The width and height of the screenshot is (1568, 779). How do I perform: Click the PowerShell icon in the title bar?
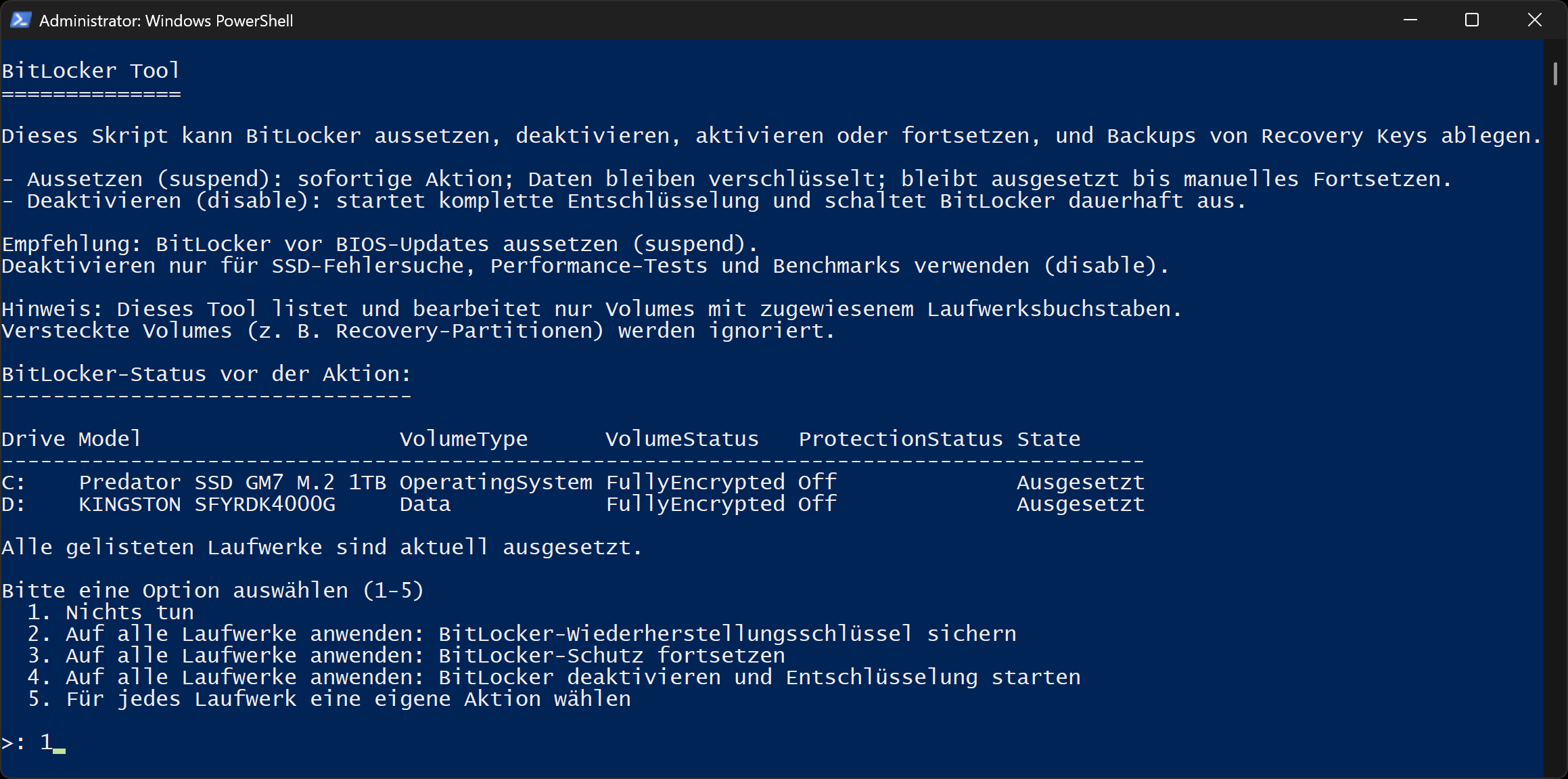pos(20,20)
